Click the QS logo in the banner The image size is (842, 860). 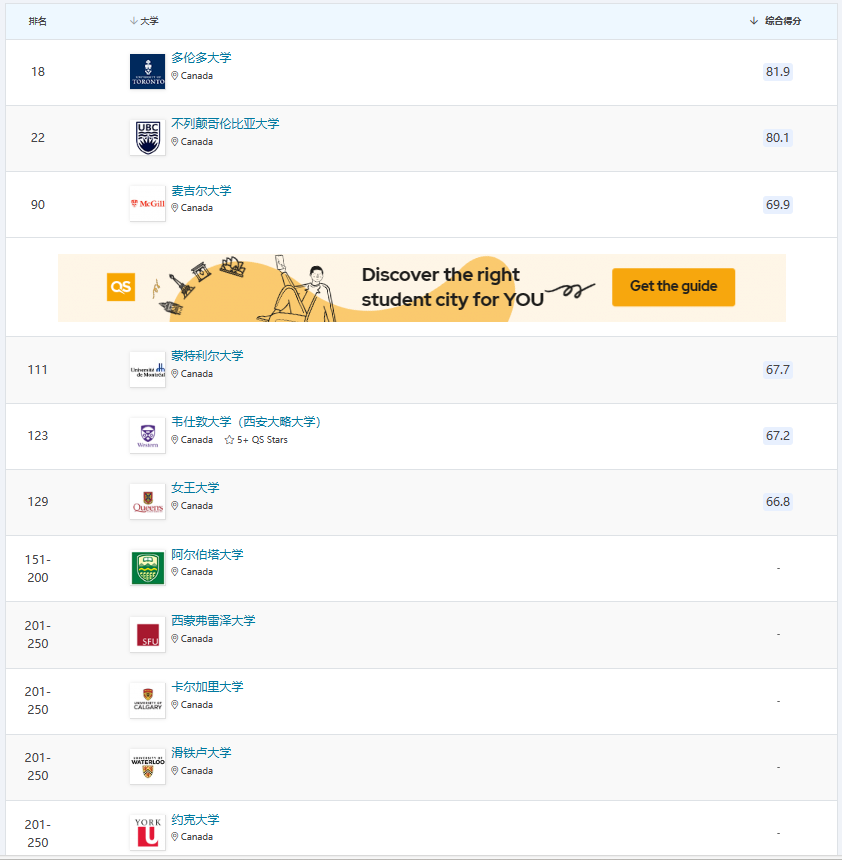coord(121,287)
